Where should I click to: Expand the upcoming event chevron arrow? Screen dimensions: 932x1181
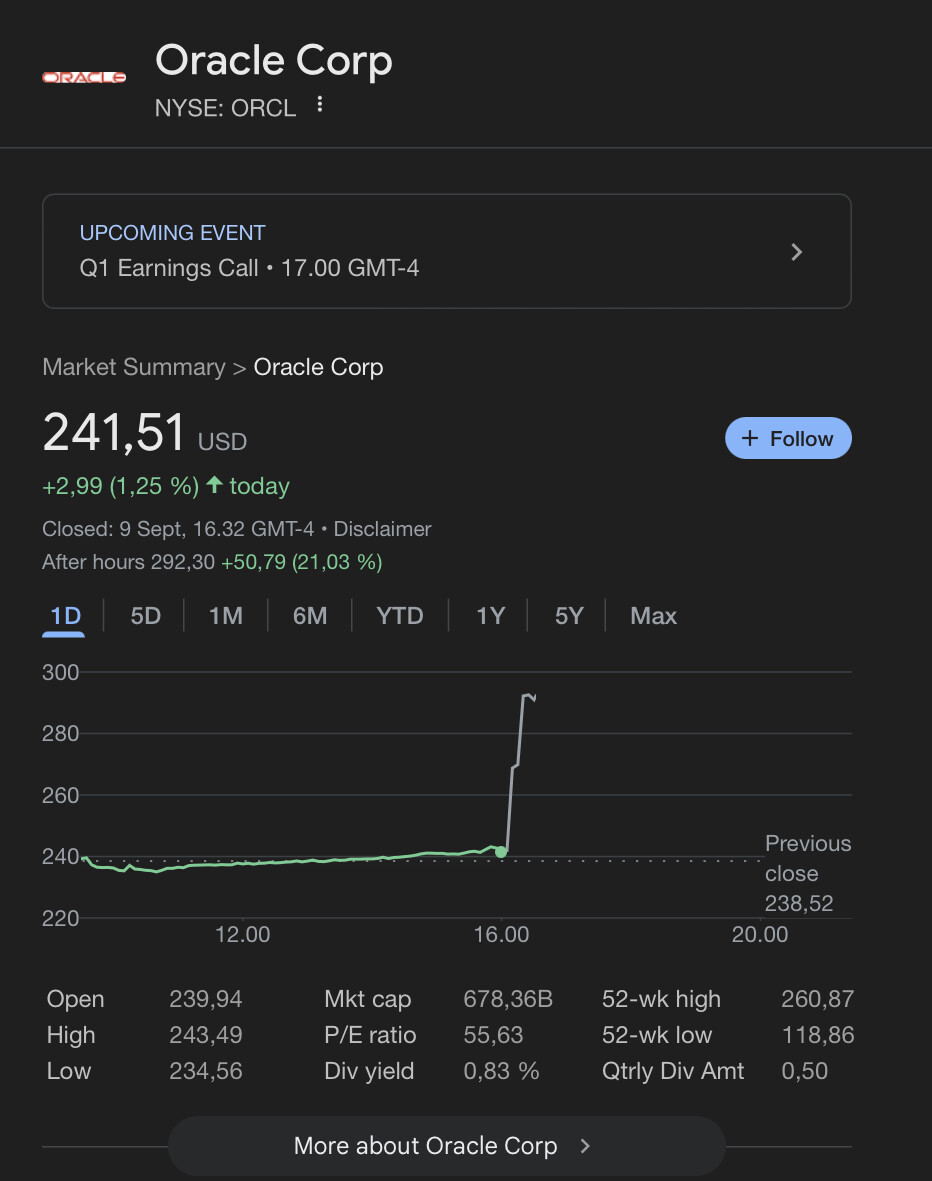796,252
